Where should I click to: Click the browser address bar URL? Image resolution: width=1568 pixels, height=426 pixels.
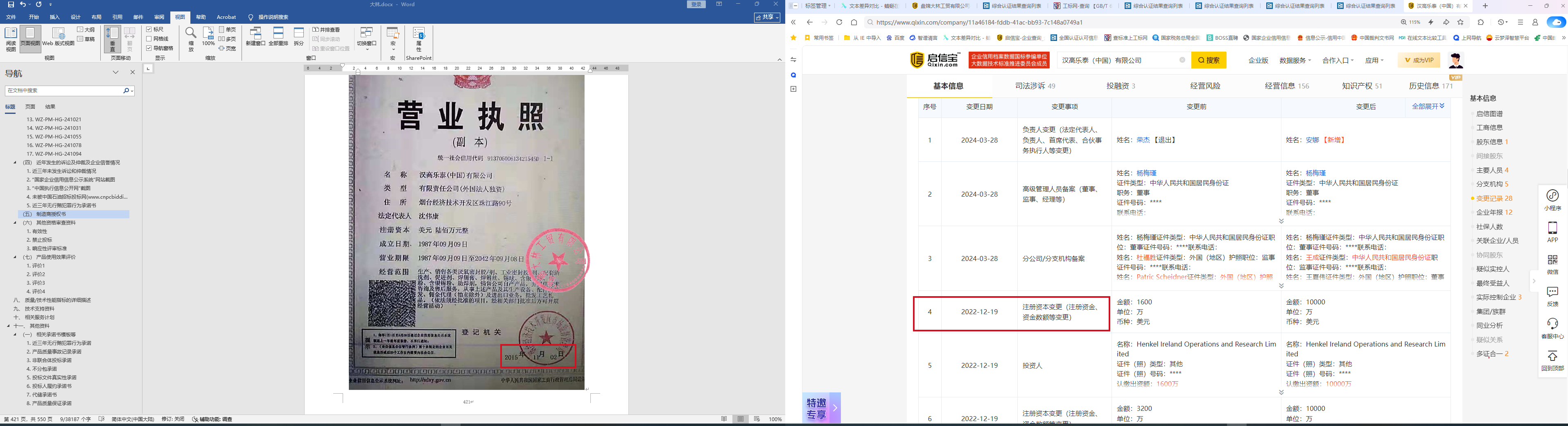[979, 23]
